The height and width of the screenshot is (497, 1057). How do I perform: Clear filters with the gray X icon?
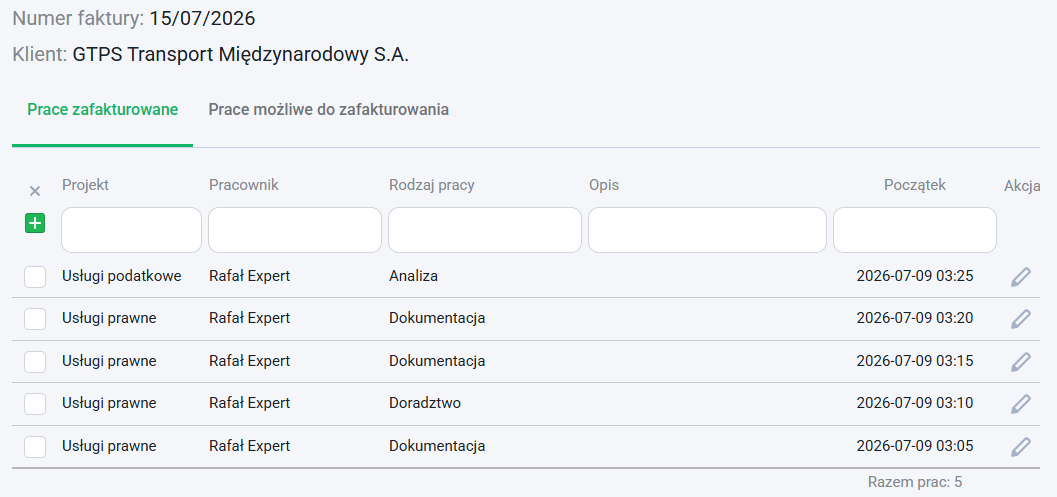pyautogui.click(x=35, y=192)
